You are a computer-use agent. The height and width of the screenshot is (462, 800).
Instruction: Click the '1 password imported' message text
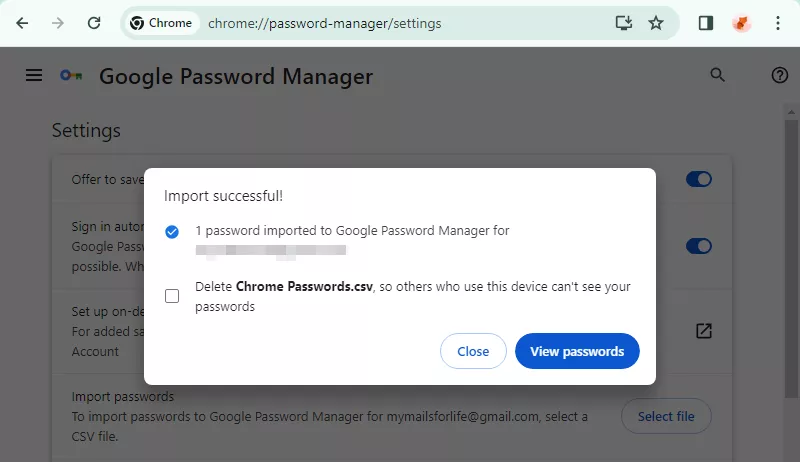pos(352,230)
